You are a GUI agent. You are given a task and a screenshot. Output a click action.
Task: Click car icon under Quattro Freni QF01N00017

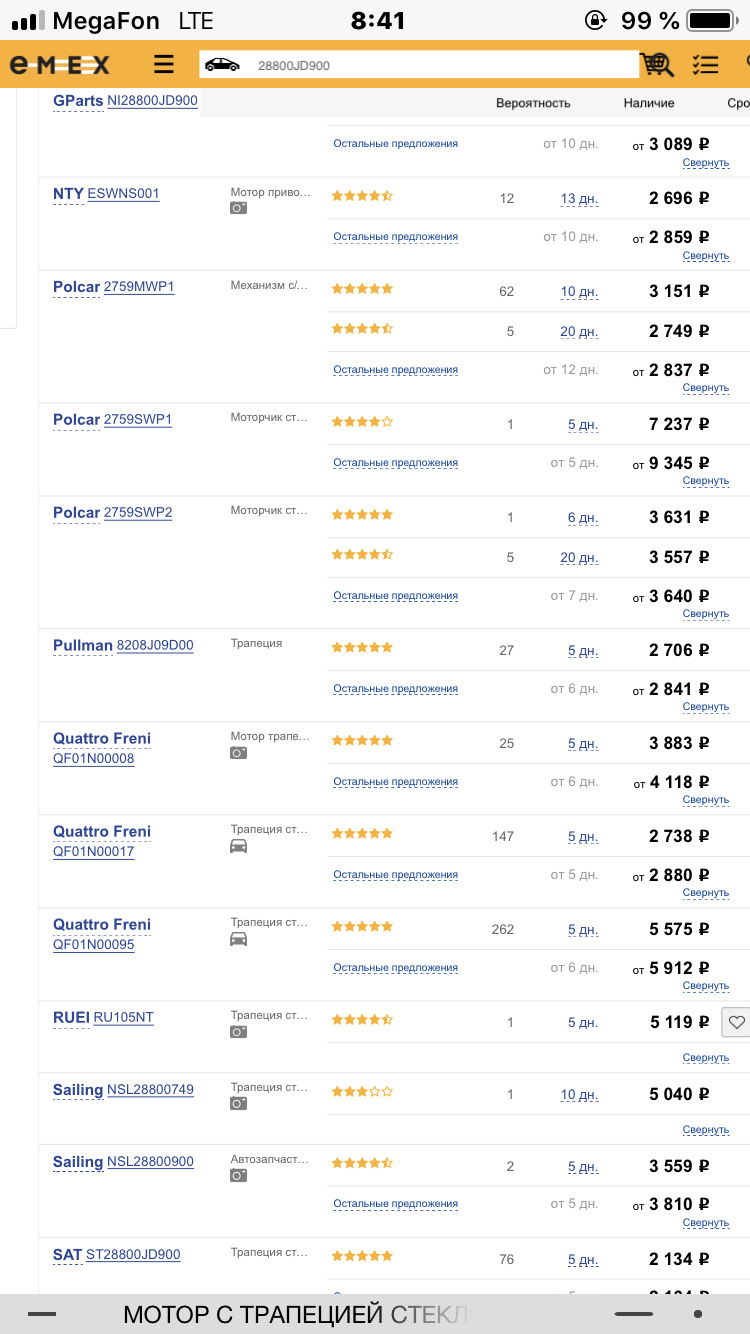(x=238, y=846)
